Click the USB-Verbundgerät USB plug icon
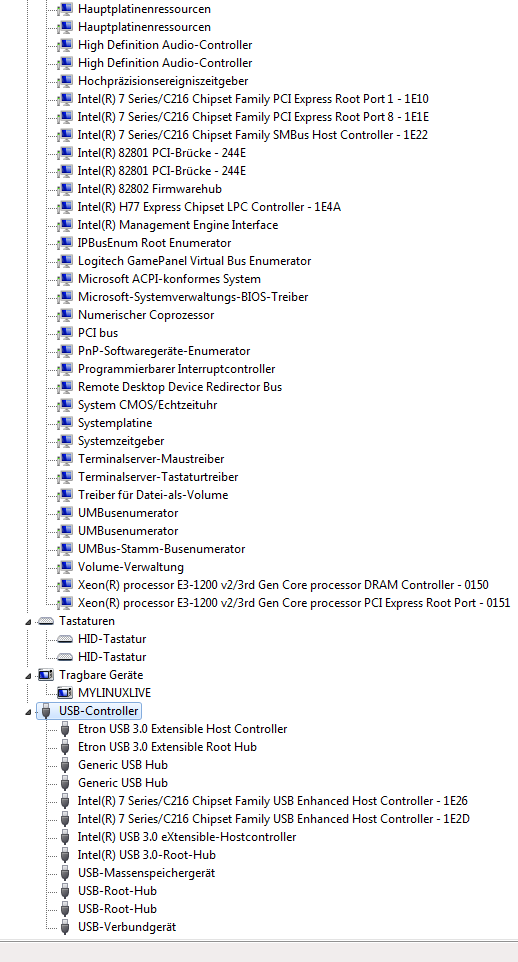This screenshot has width=518, height=962. click(65, 926)
